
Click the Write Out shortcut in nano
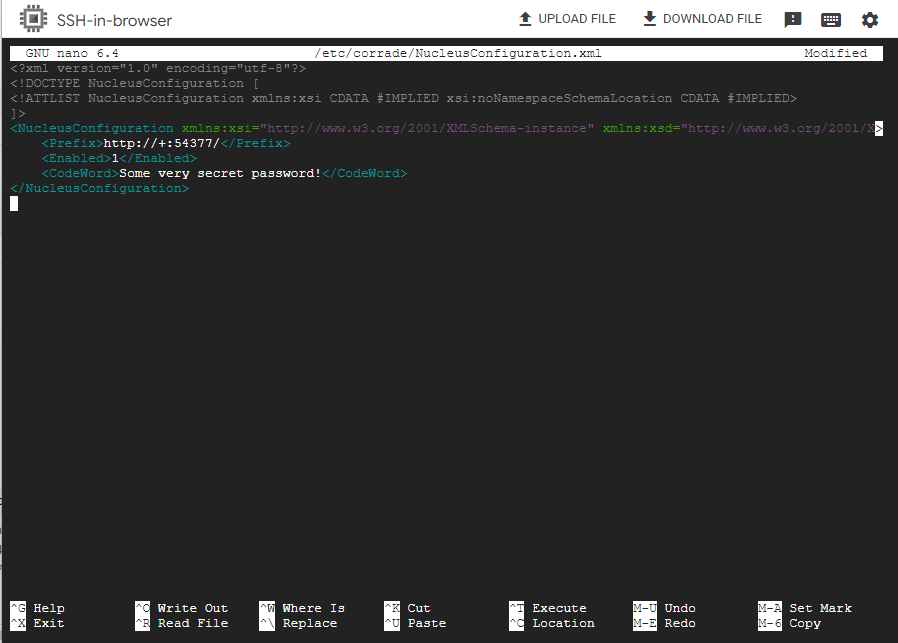192,608
